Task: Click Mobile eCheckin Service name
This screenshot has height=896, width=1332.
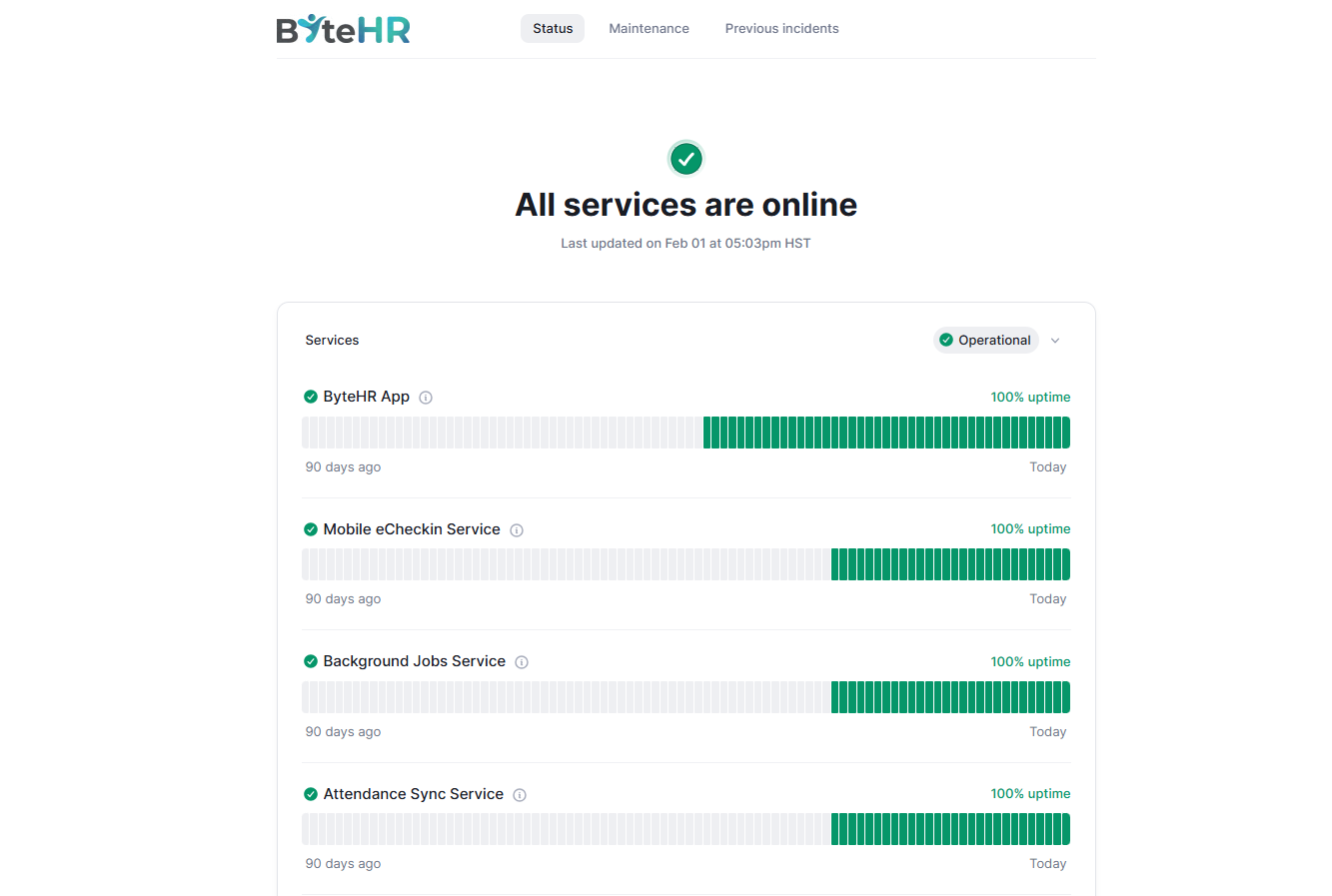Action: click(412, 529)
